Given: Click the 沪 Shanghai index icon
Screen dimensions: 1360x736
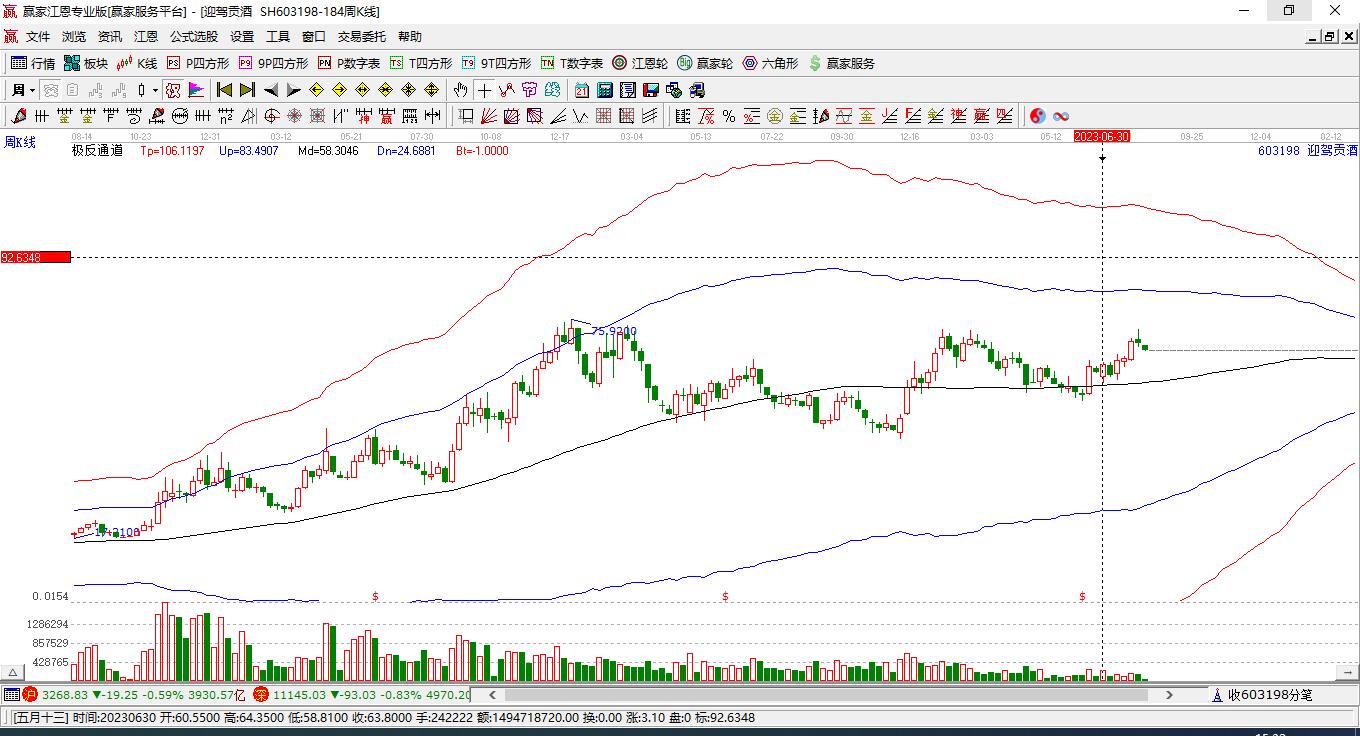Looking at the screenshot, I should [30, 694].
